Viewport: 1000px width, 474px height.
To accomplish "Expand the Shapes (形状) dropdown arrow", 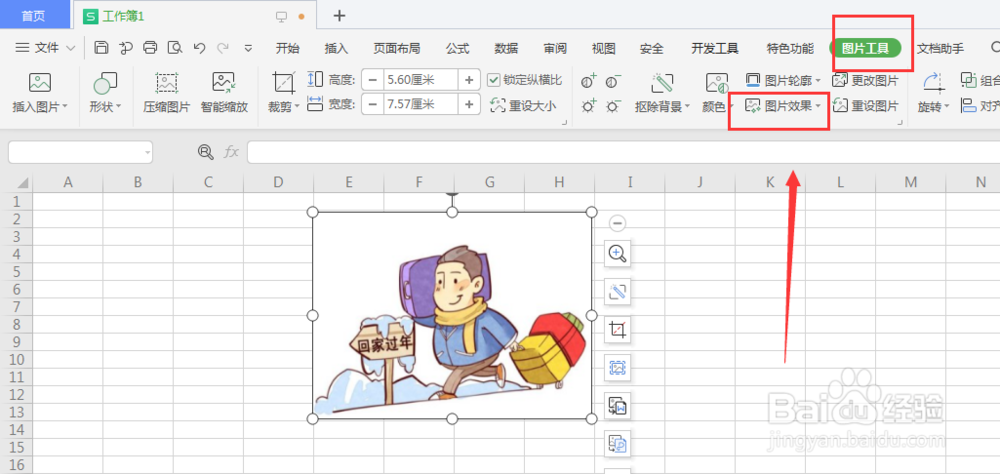I will (x=119, y=107).
